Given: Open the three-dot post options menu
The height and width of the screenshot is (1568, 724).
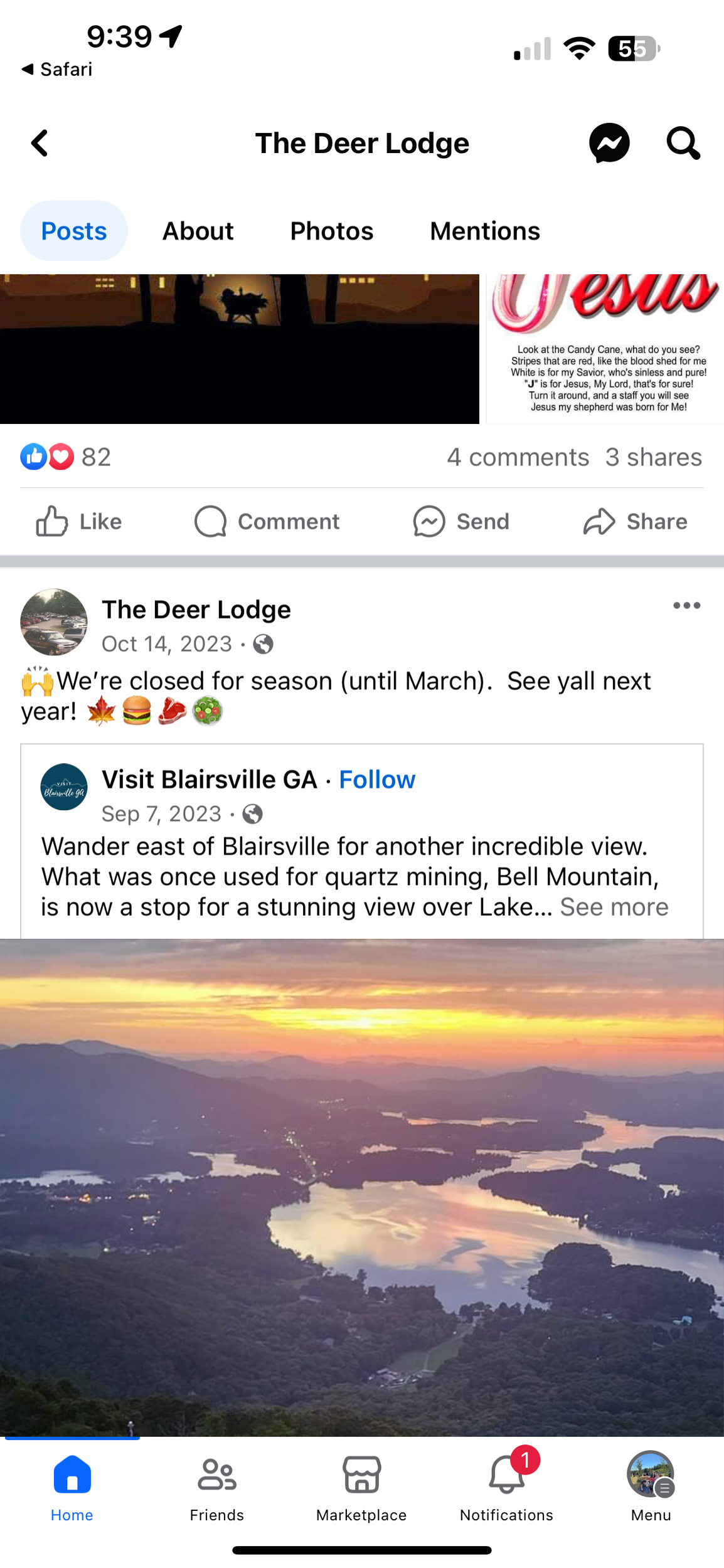Looking at the screenshot, I should [686, 606].
